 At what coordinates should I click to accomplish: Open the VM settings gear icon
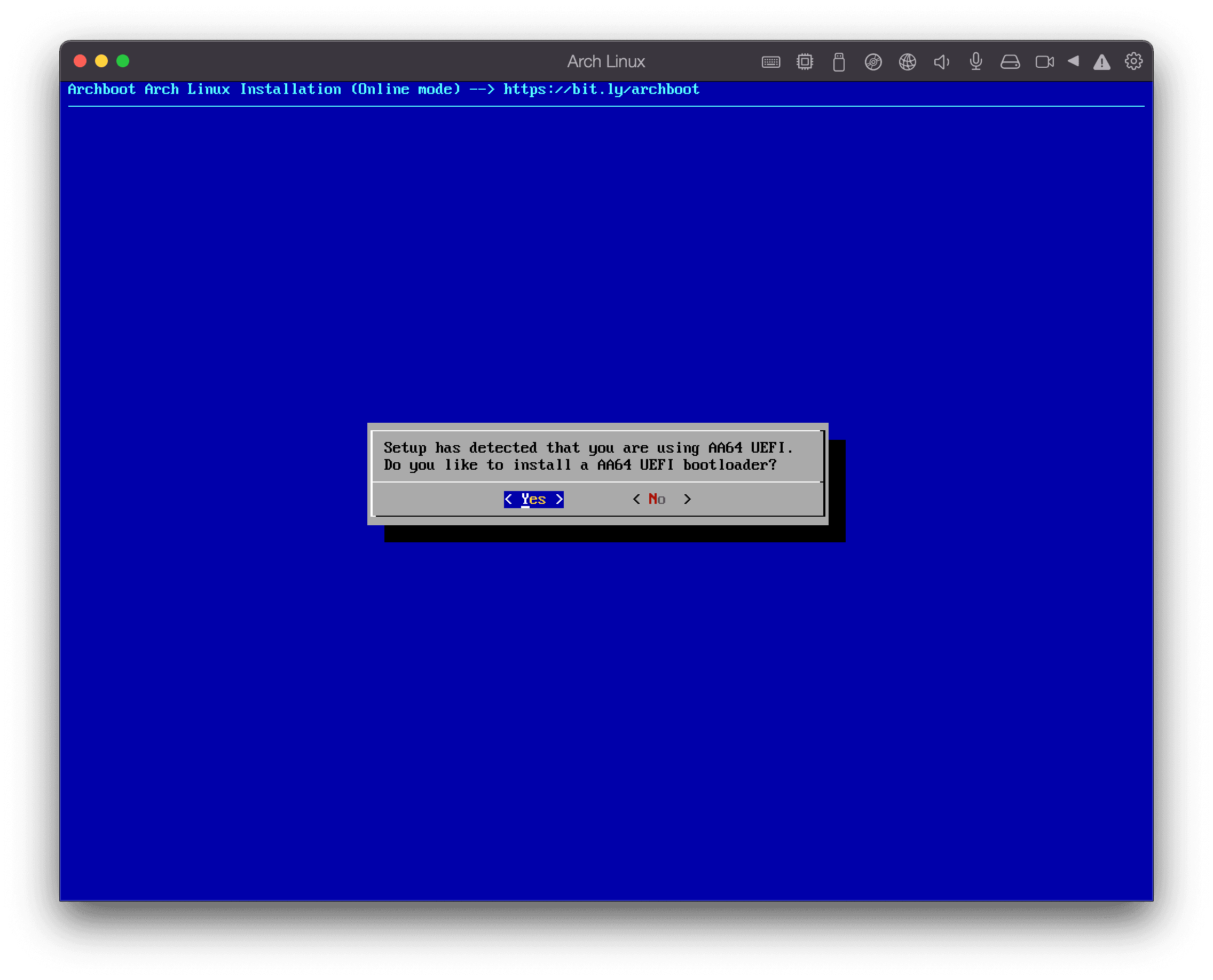pyautogui.click(x=1133, y=61)
